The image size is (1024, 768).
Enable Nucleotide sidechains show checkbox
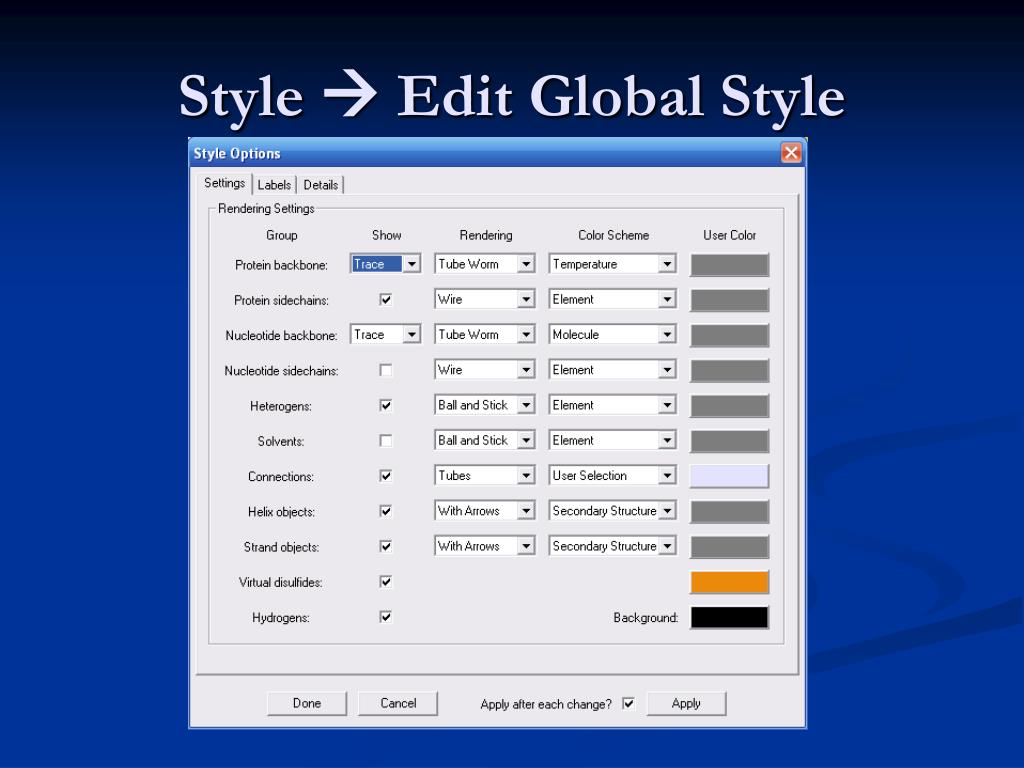coord(386,370)
